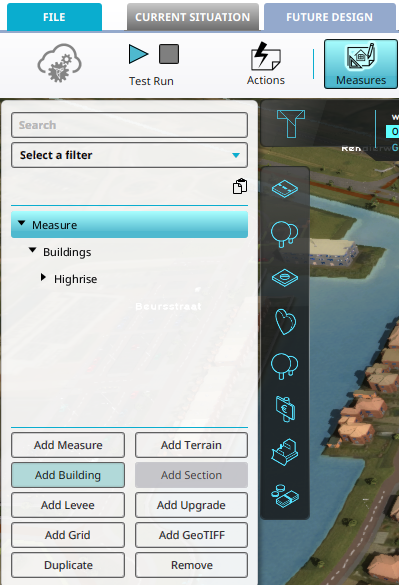Screen dimensions: 399x585
Task: Click the Add Upgrade button
Action: [191, 505]
